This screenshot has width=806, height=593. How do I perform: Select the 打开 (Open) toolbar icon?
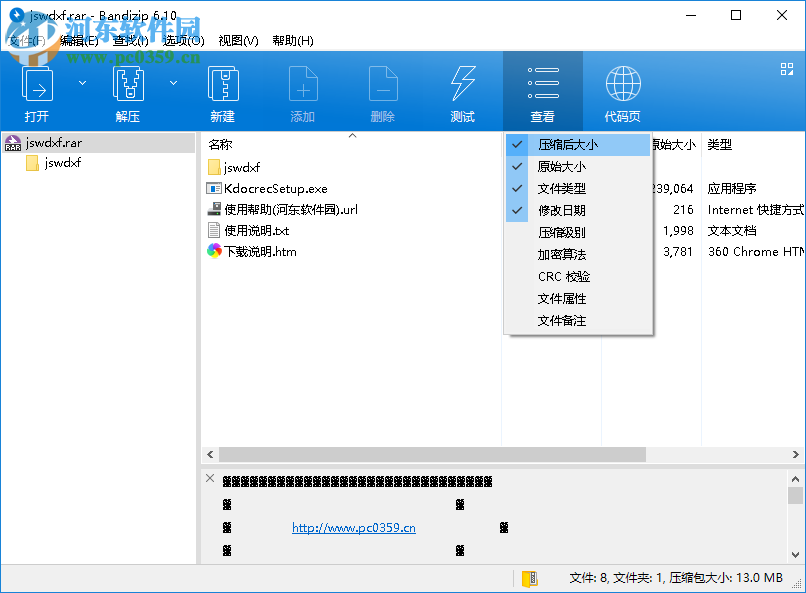(x=37, y=85)
